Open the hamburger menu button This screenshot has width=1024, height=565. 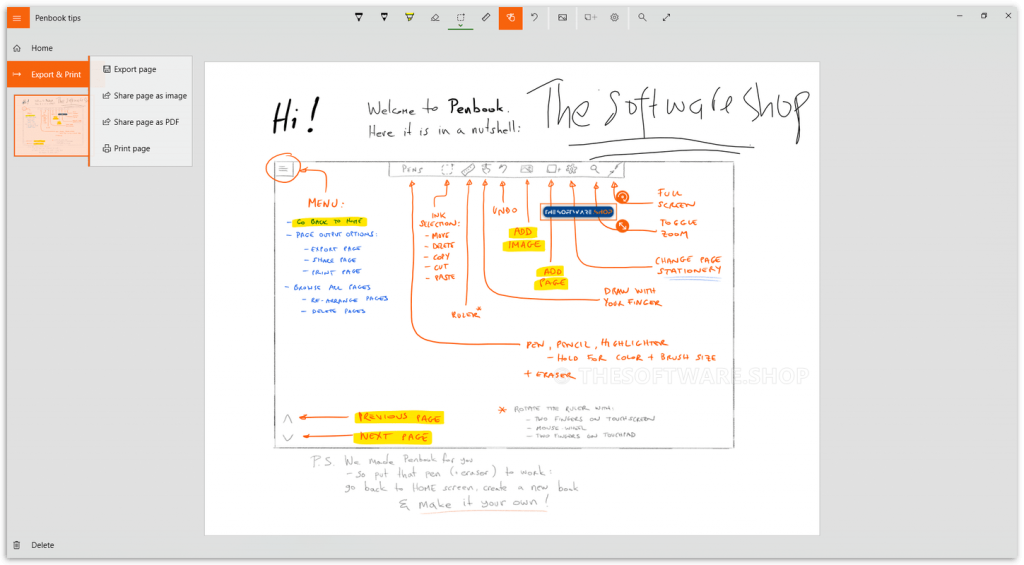18,18
